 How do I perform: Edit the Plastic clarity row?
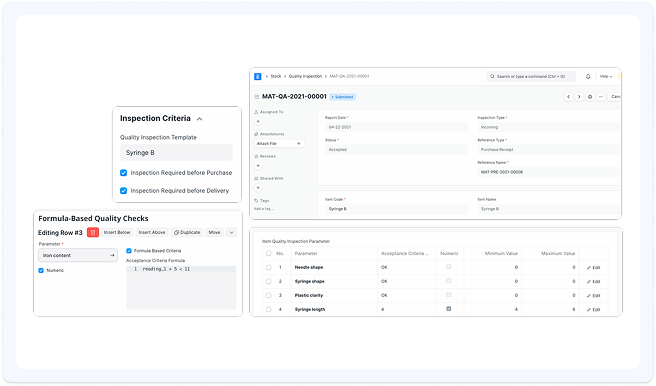593,296
